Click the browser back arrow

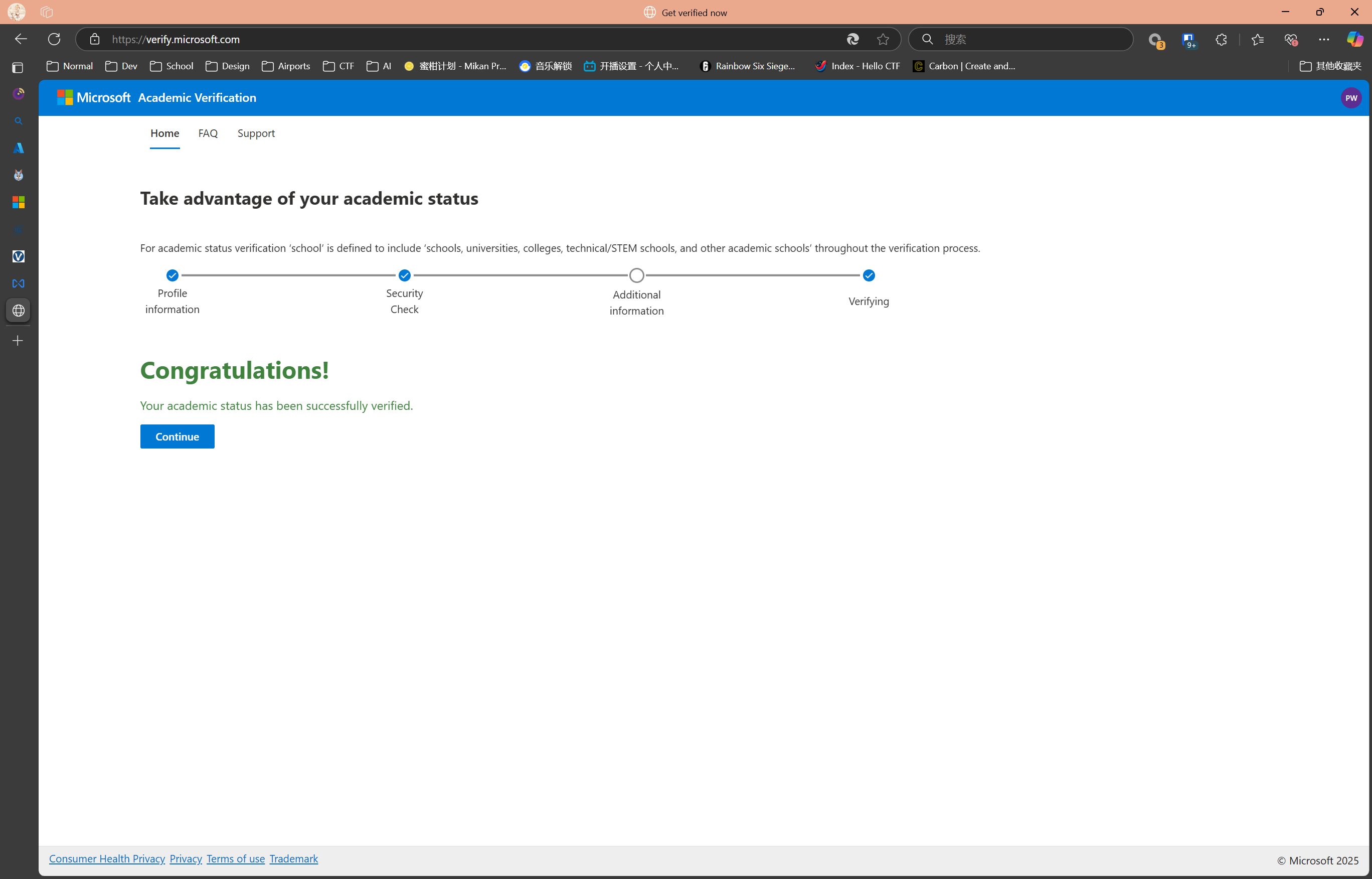21,39
